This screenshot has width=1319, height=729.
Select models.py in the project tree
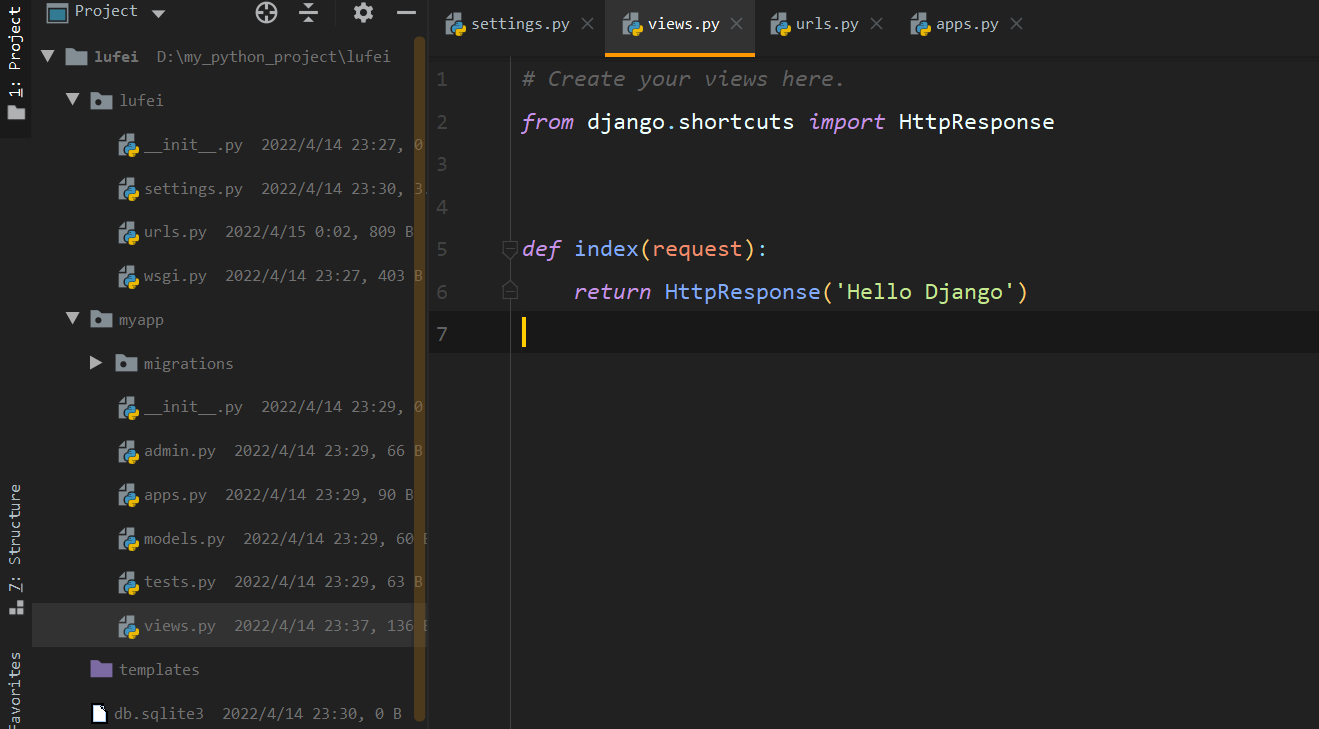tap(184, 539)
